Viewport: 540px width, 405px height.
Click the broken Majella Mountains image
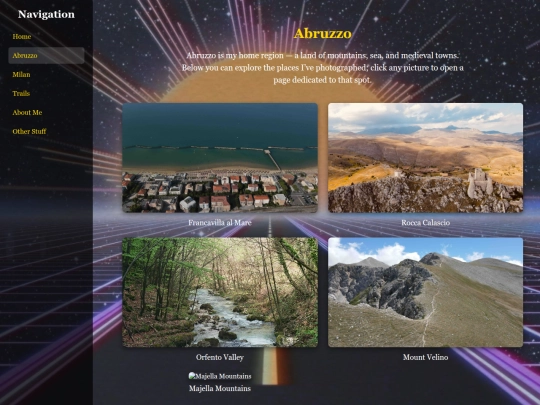point(220,376)
